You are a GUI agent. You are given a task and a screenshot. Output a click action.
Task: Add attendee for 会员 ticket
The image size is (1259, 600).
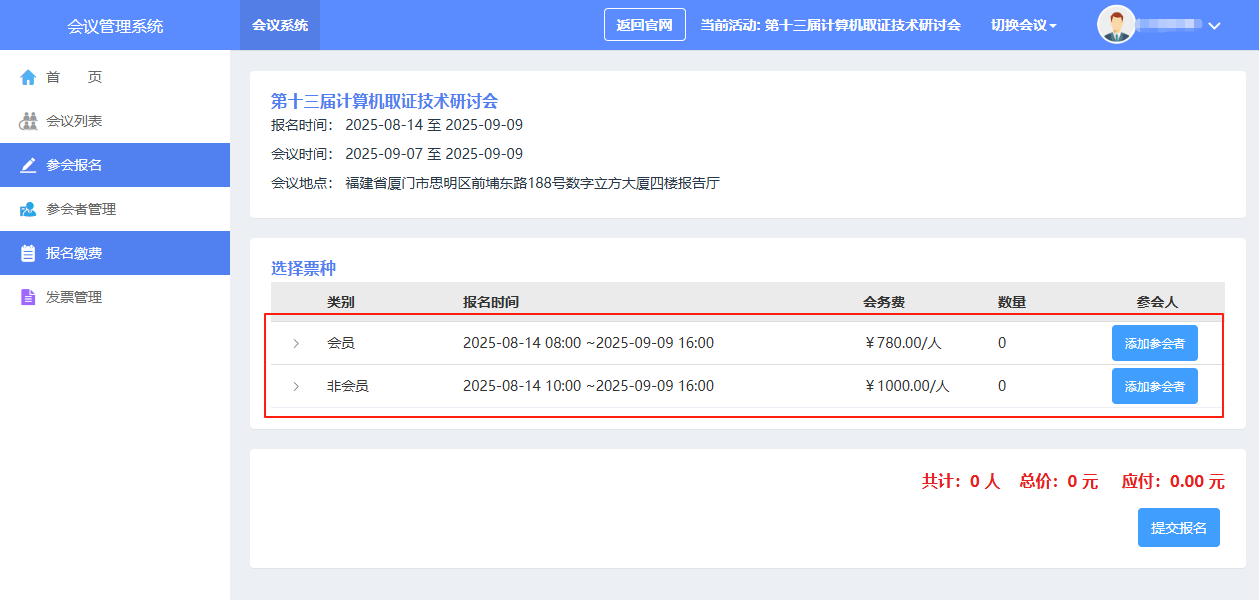(1154, 343)
